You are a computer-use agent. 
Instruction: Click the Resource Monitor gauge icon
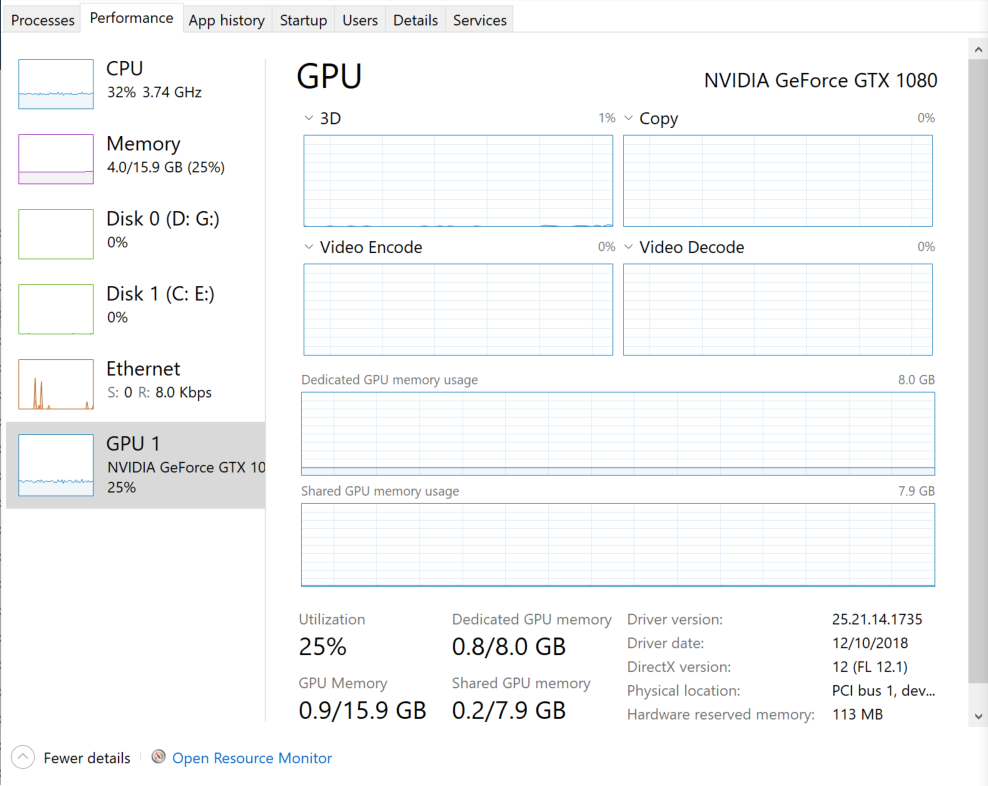click(x=158, y=758)
